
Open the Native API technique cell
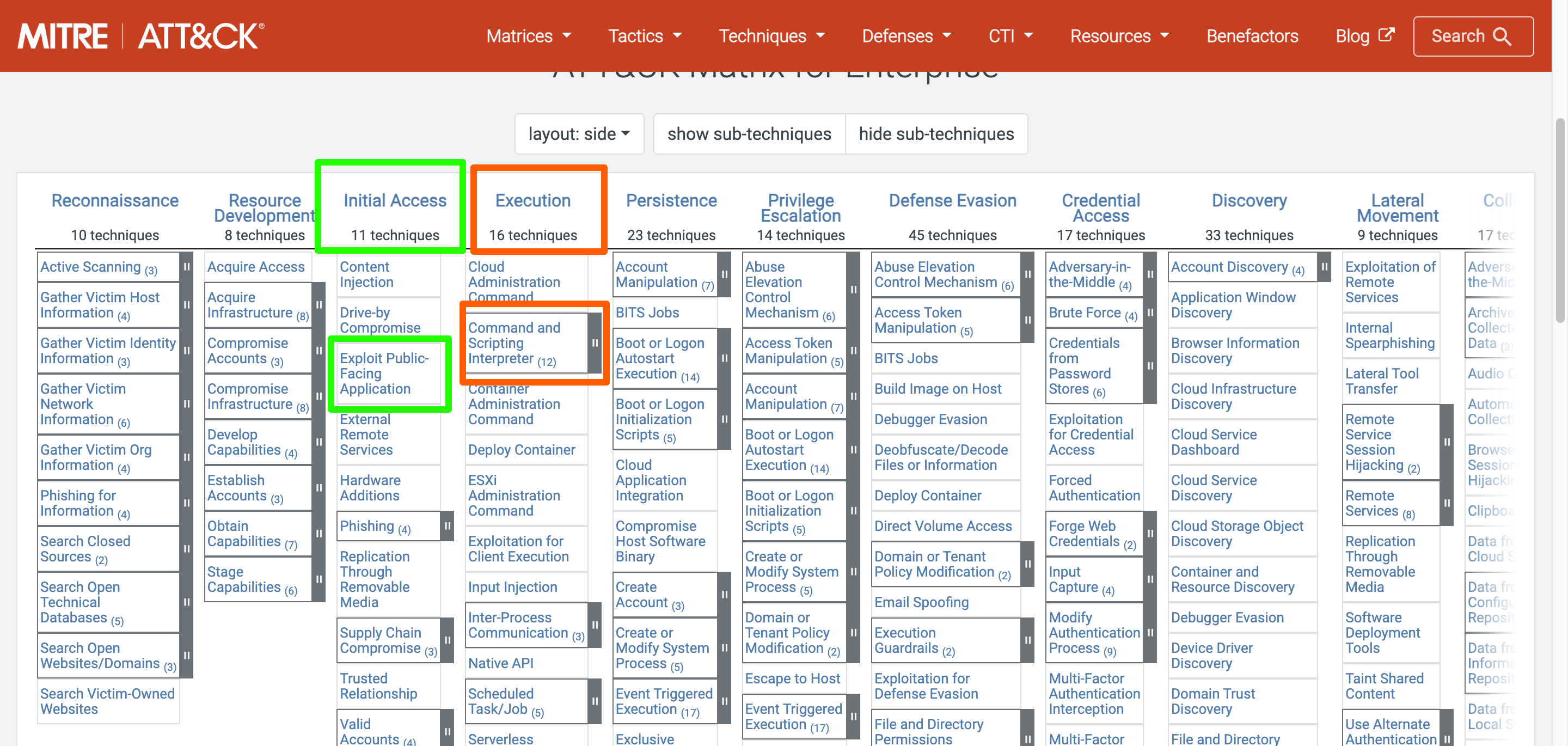pos(500,663)
